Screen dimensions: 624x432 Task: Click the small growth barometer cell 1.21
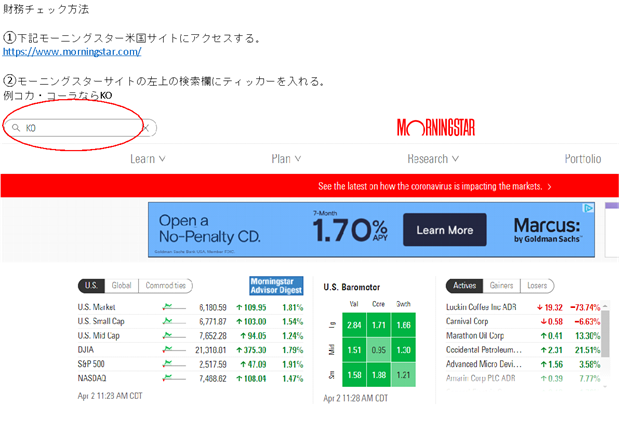point(404,375)
